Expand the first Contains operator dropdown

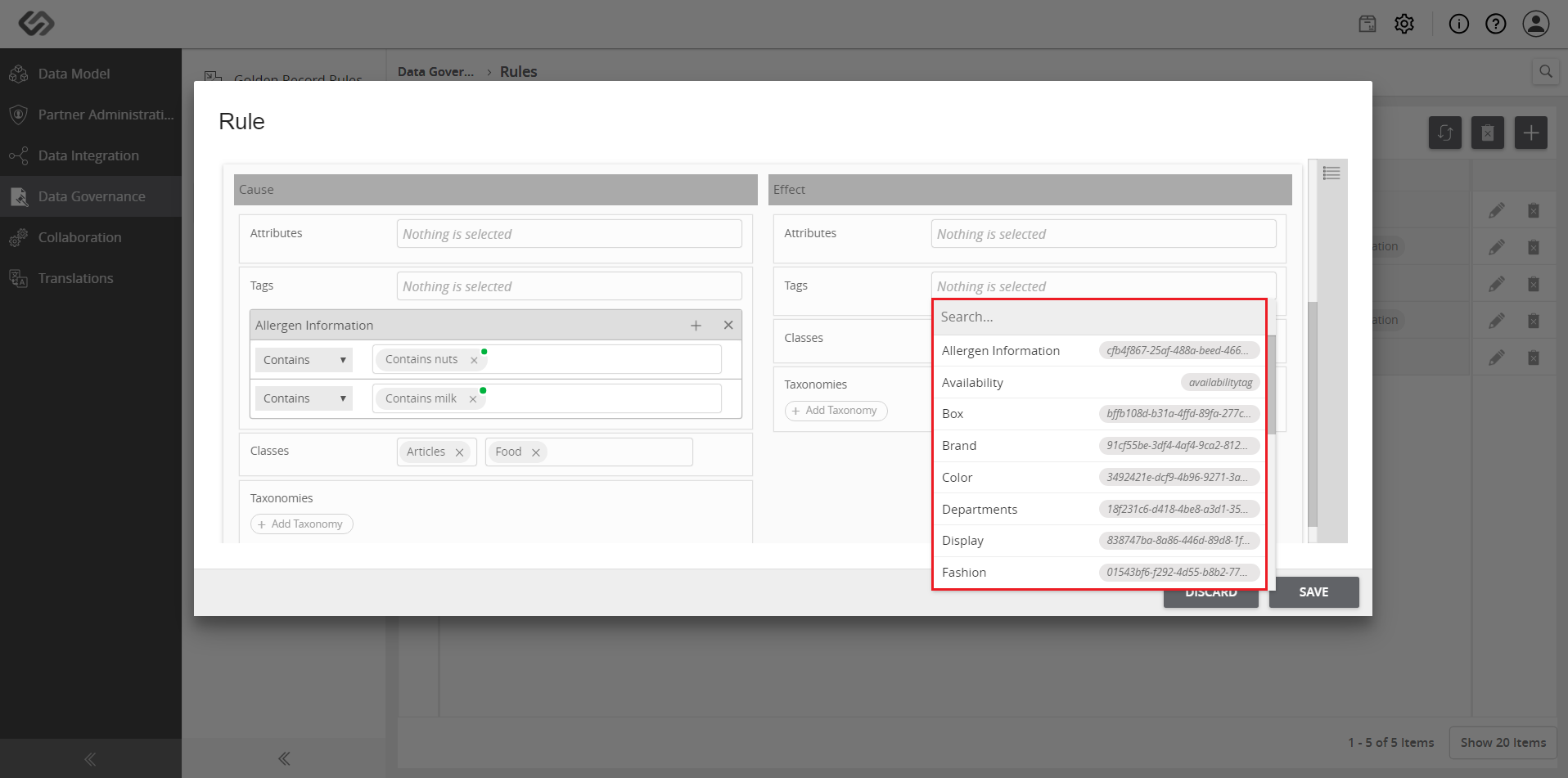point(304,360)
